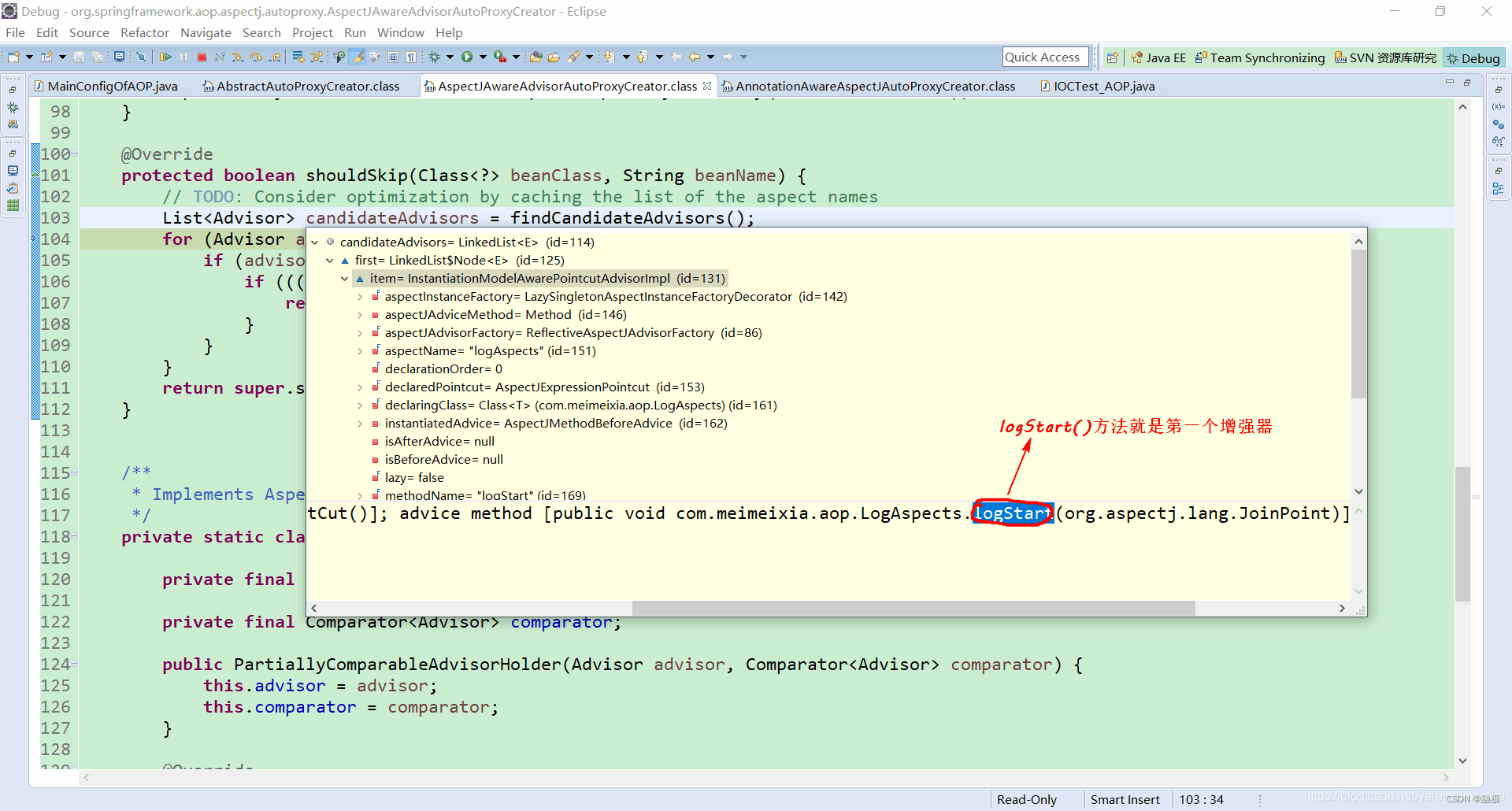Open the Expressions view glasses icon

pos(1498,141)
